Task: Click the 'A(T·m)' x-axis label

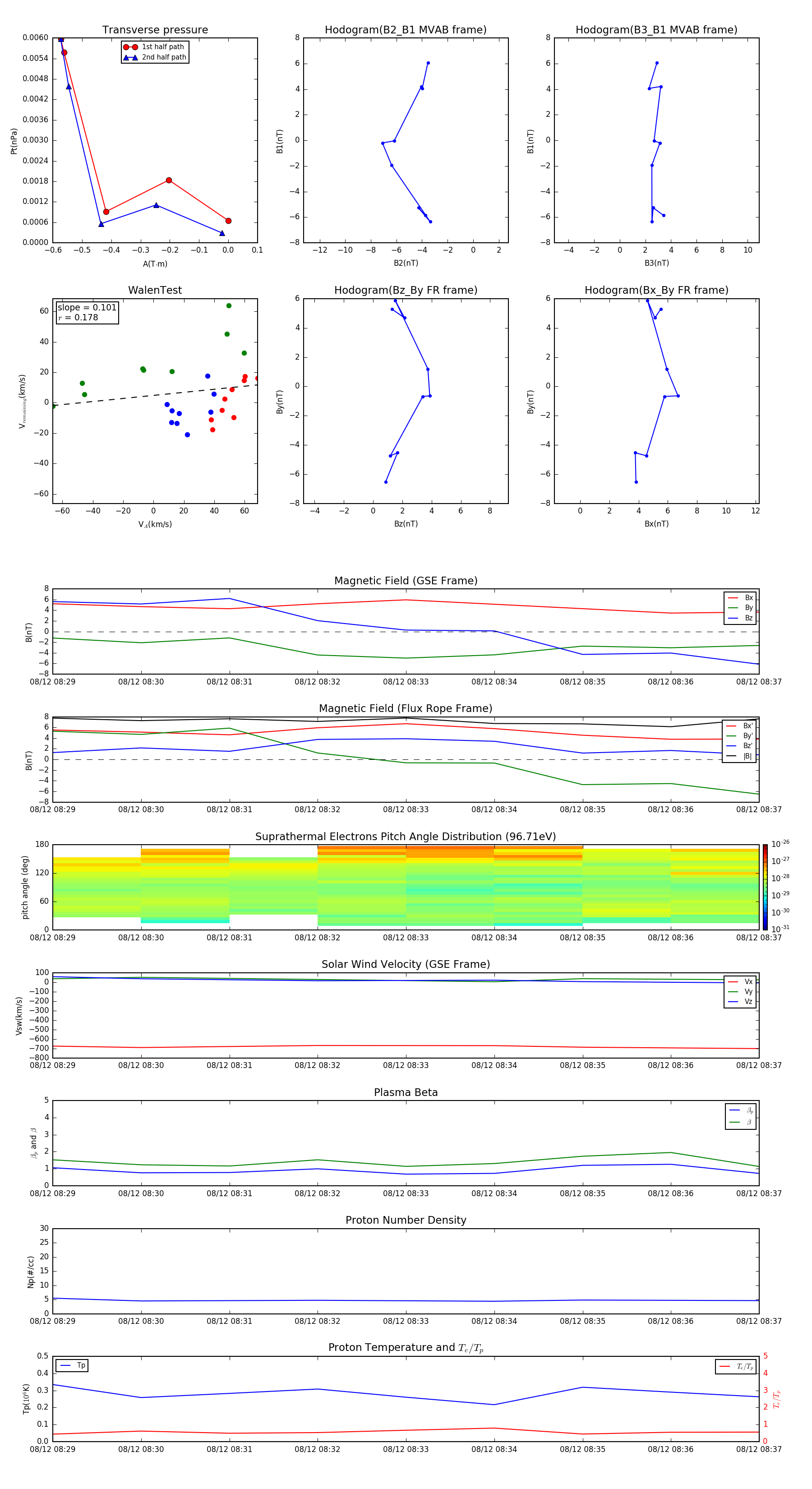Action: [155, 264]
